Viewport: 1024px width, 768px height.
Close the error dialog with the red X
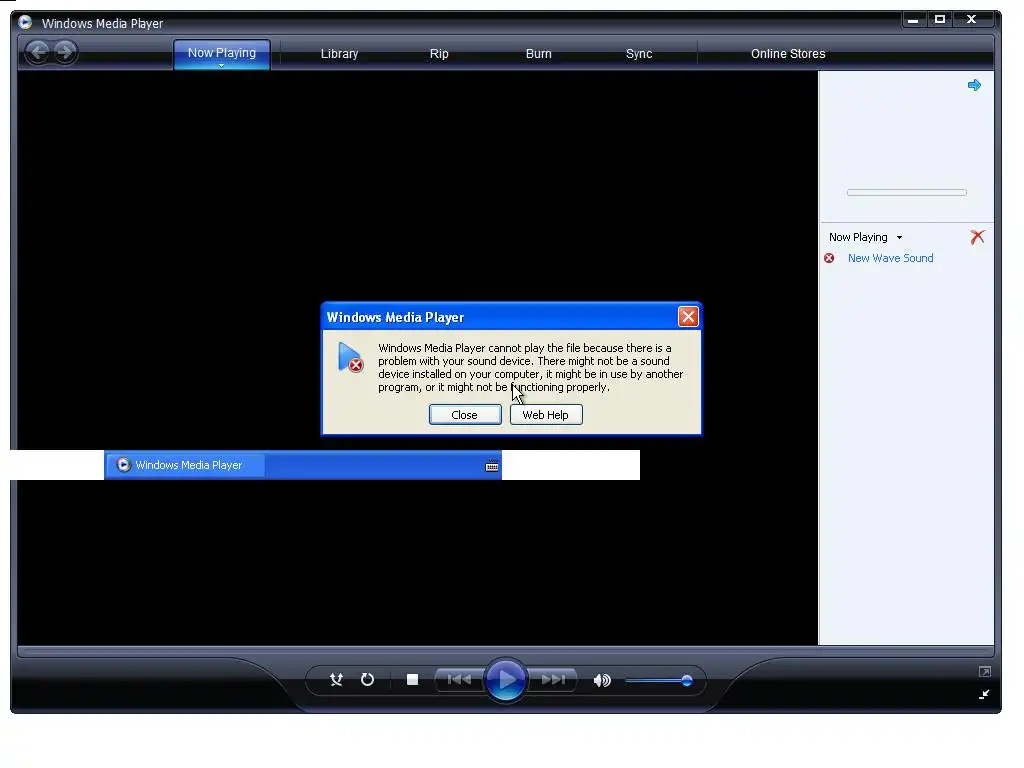click(x=688, y=317)
